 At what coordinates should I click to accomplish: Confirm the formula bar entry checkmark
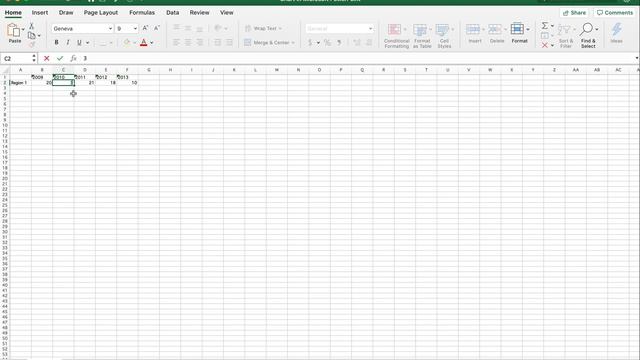coord(60,58)
